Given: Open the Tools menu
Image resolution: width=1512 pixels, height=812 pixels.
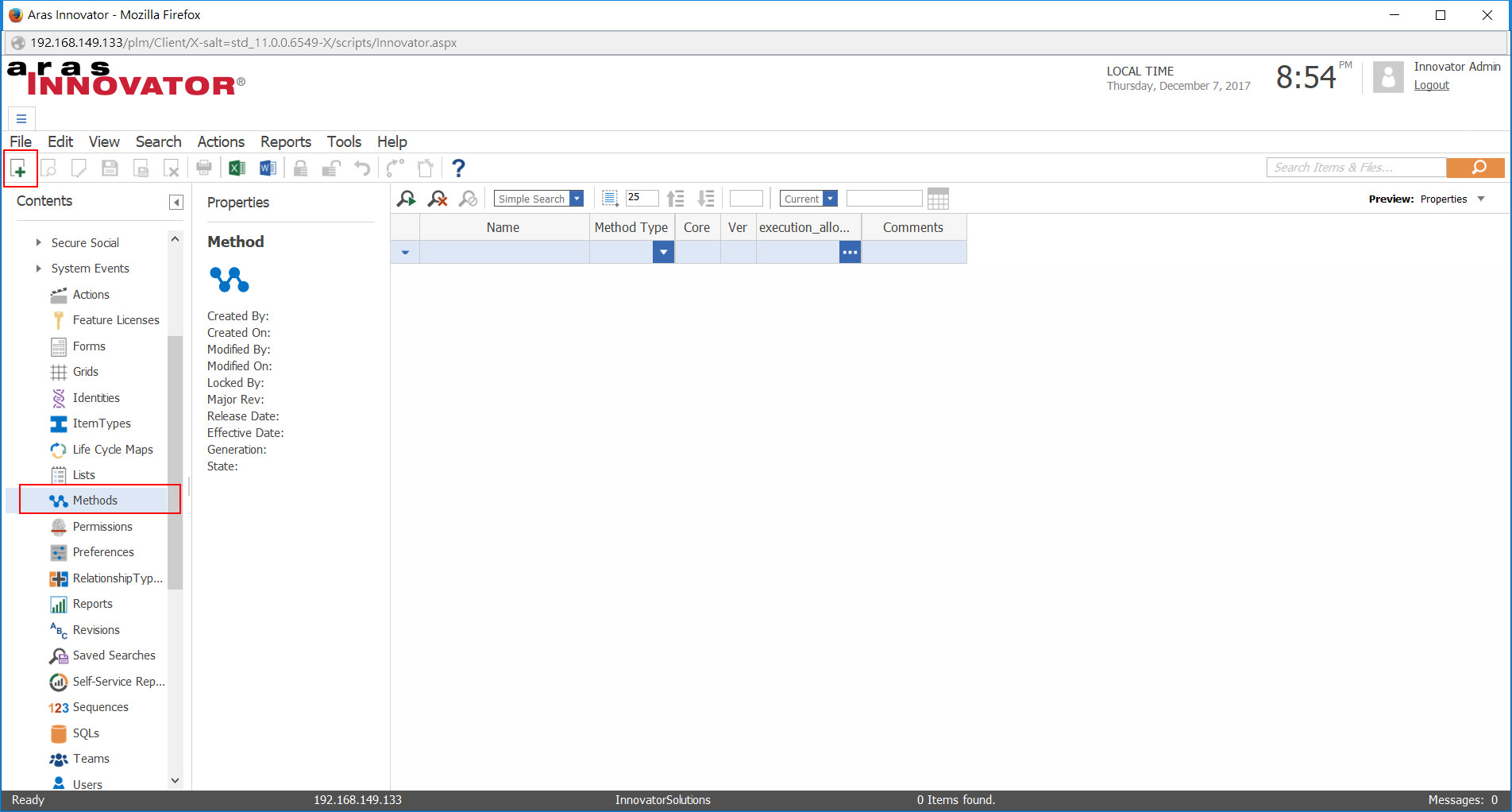Looking at the screenshot, I should pyautogui.click(x=344, y=141).
